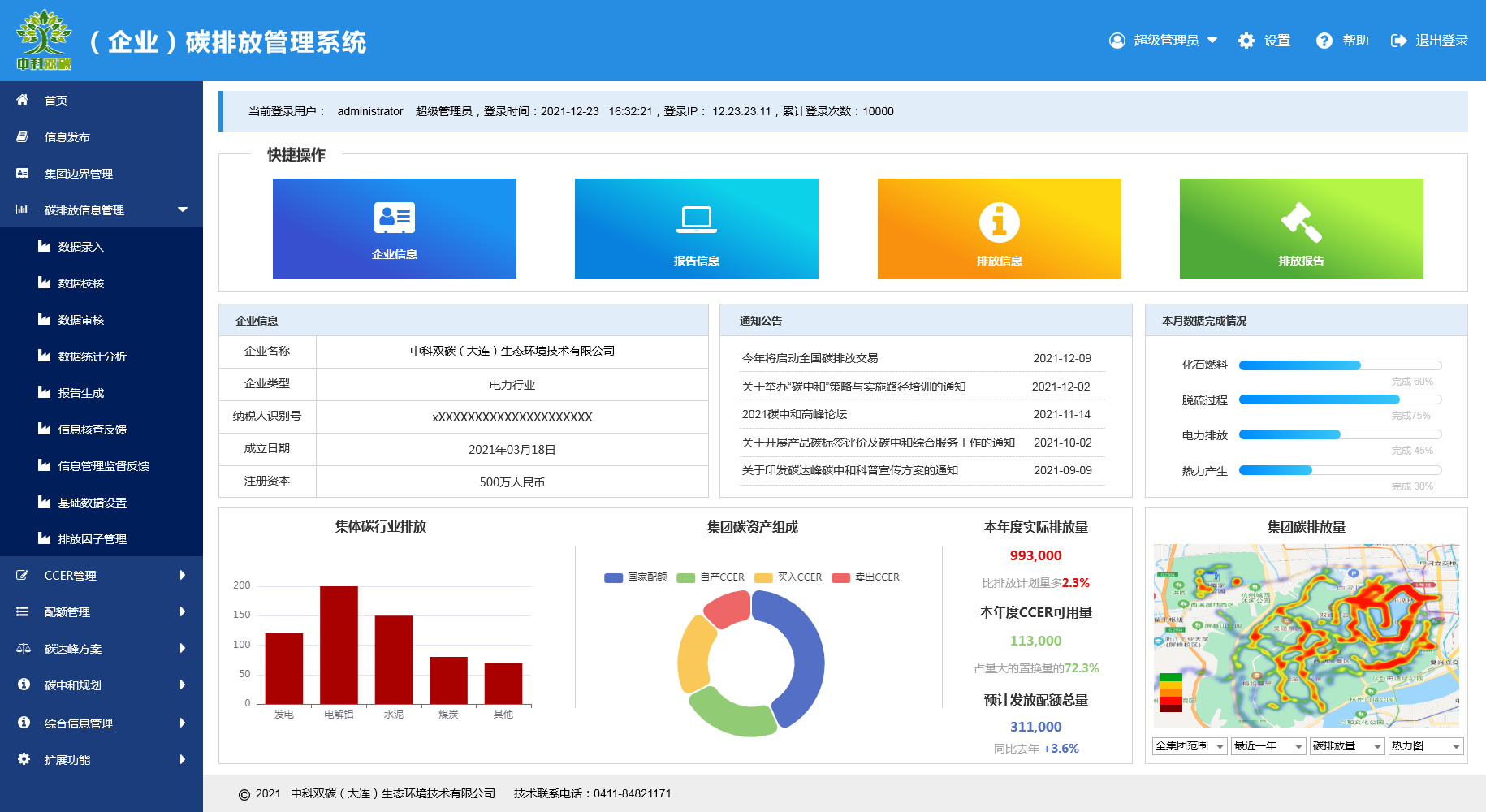This screenshot has width=1486, height=812.
Task: Open the 排放信息 info icon tile
Action: click(x=999, y=228)
